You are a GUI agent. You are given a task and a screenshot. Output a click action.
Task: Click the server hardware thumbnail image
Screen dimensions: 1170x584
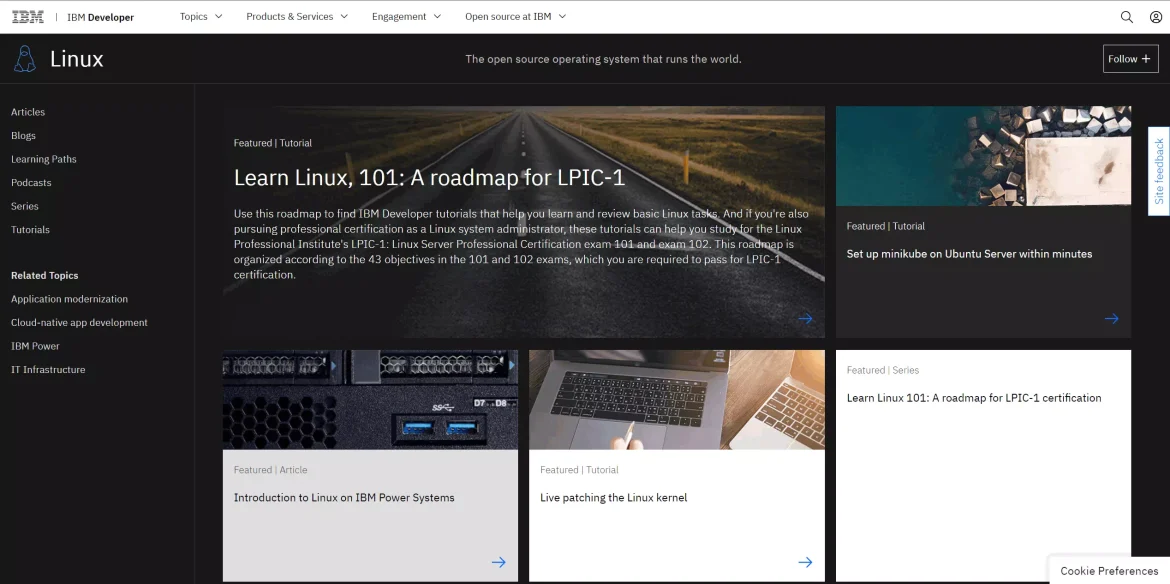pos(370,400)
